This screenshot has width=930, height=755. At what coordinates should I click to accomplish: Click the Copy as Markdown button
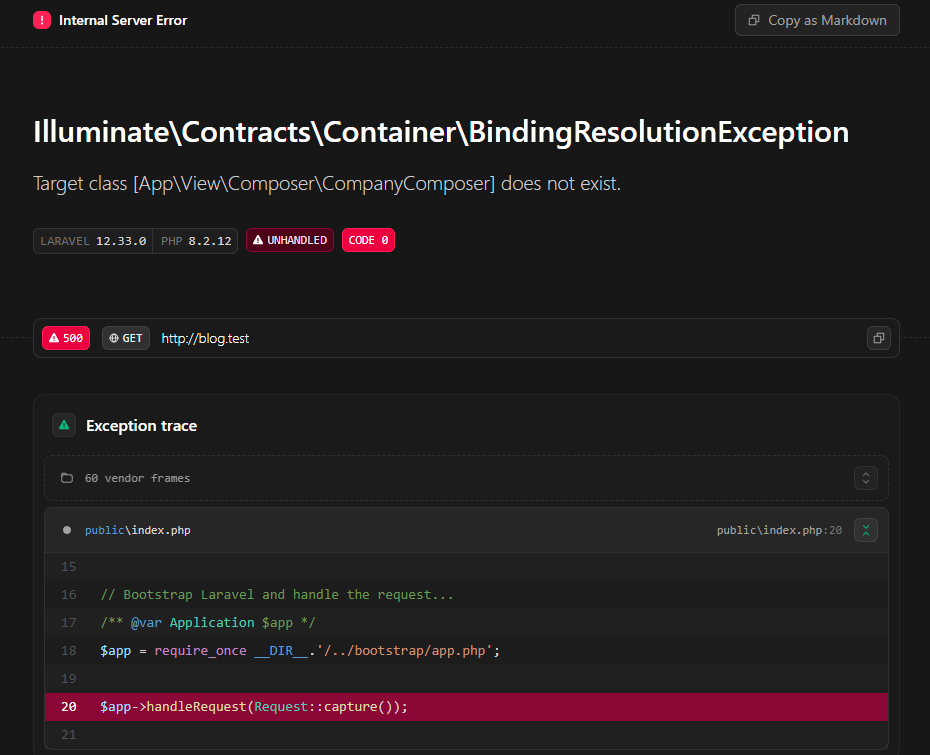(x=816, y=20)
